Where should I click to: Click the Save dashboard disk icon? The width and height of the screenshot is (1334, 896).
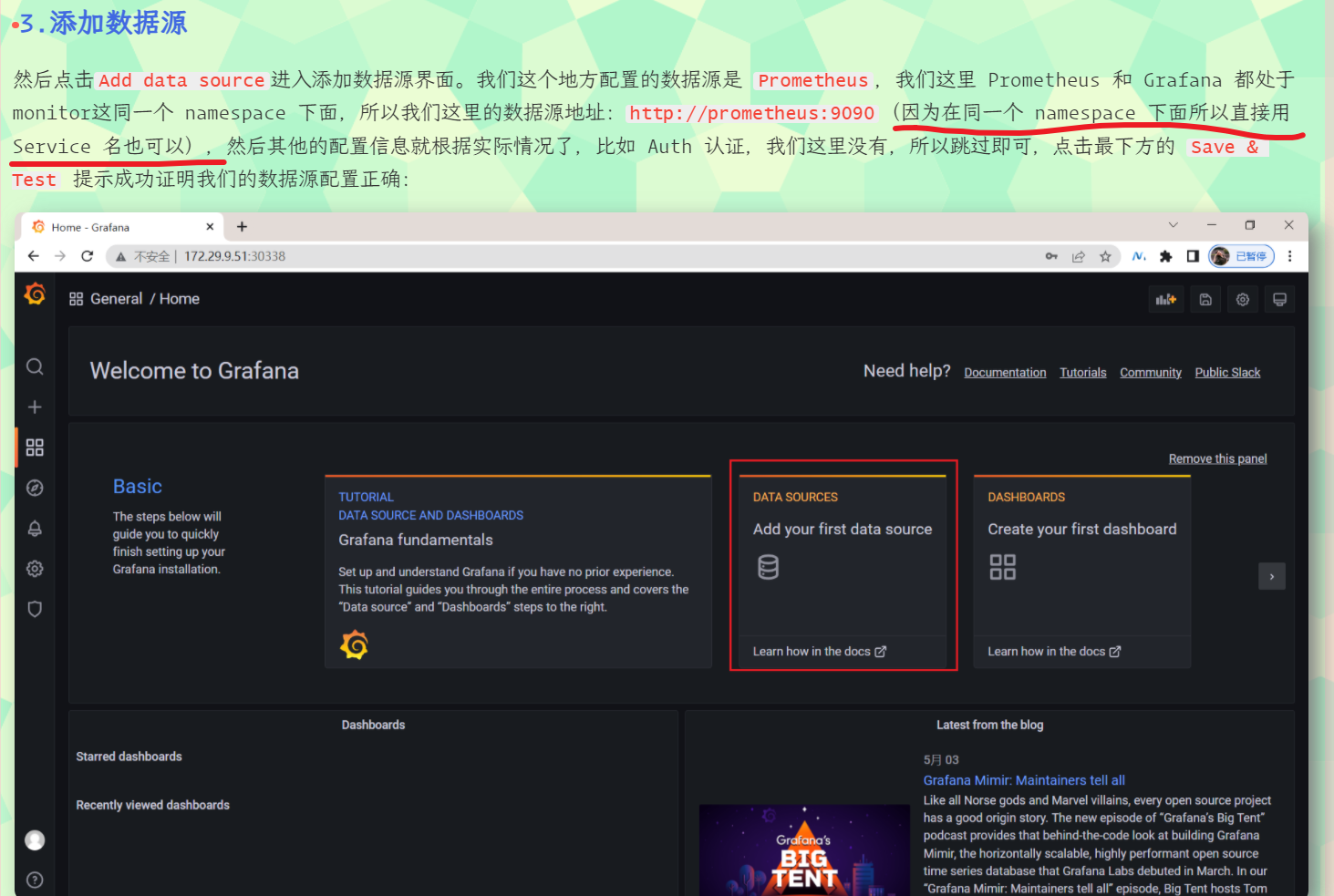pos(1205,299)
